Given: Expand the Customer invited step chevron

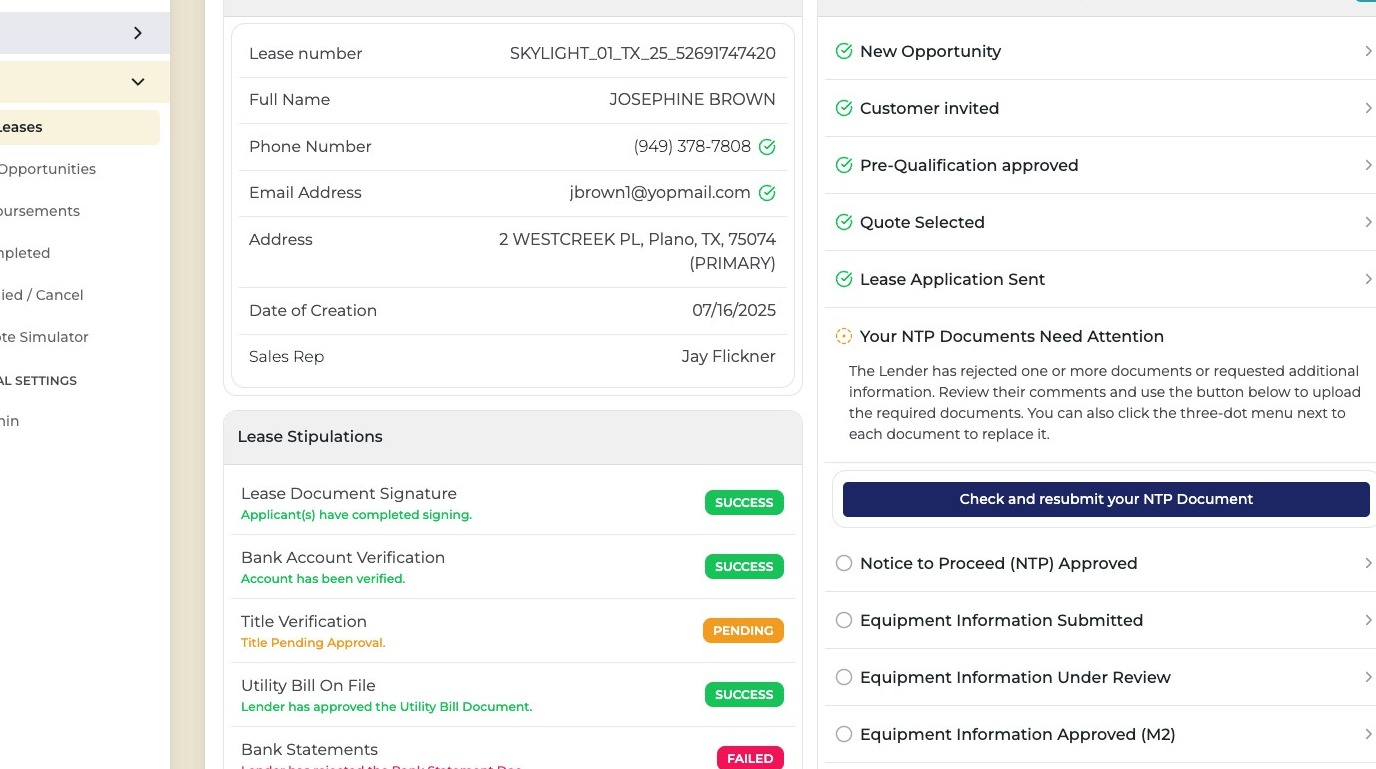Looking at the screenshot, I should (x=1368, y=108).
